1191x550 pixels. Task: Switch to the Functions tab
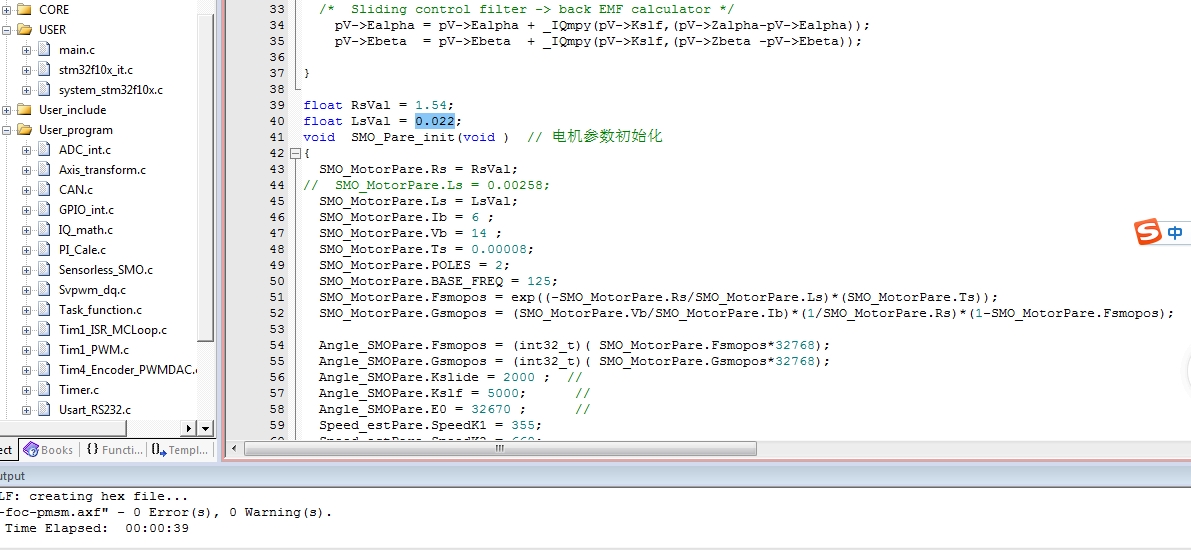click(x=114, y=450)
